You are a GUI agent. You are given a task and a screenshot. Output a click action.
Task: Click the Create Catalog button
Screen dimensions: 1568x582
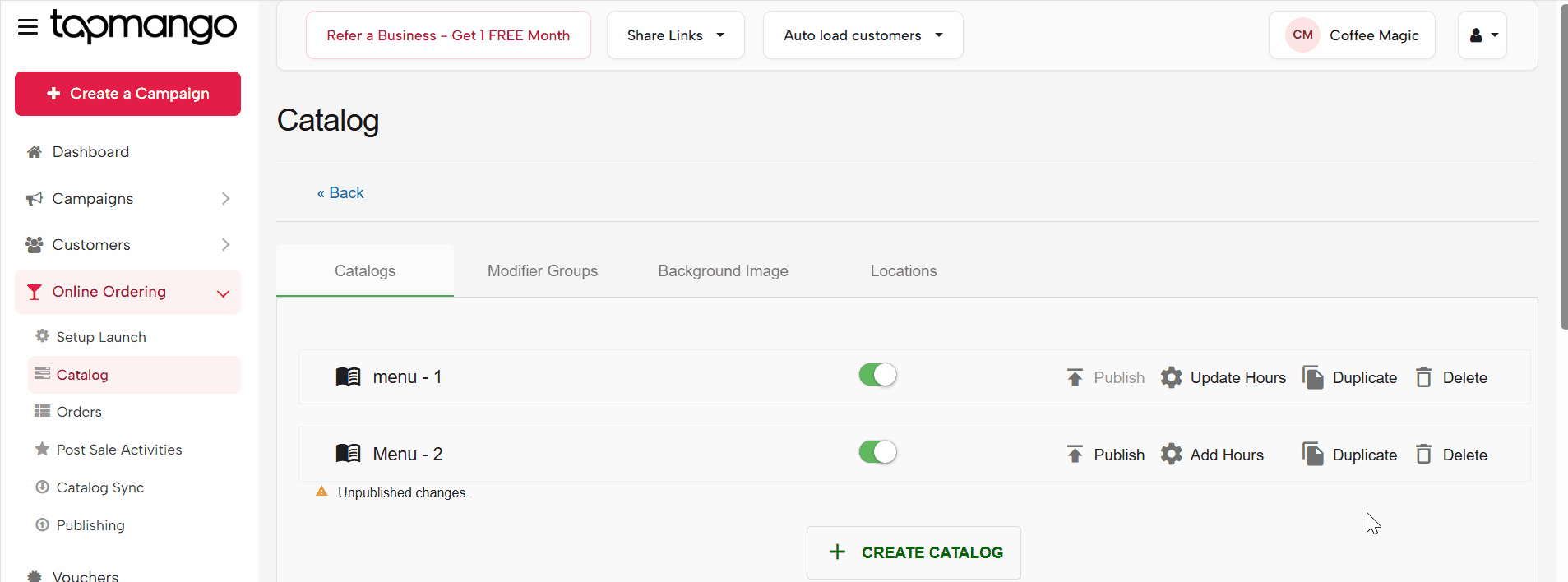point(914,552)
